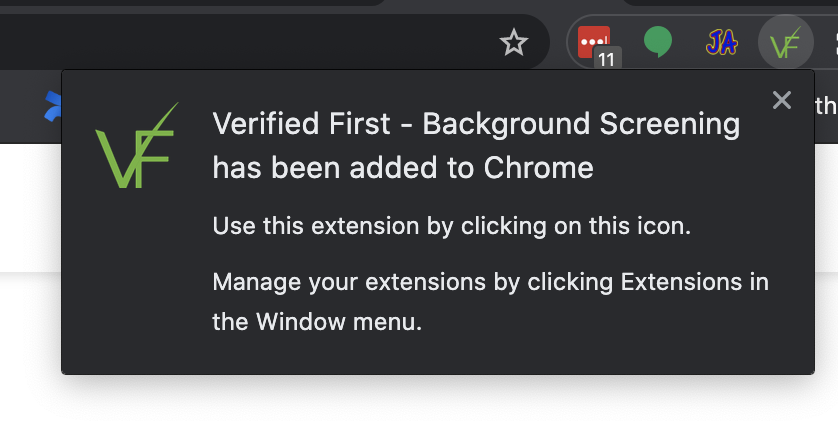Open the Chrome menu at toolbar's far right
Screen dimensions: 838x438
click(835, 42)
